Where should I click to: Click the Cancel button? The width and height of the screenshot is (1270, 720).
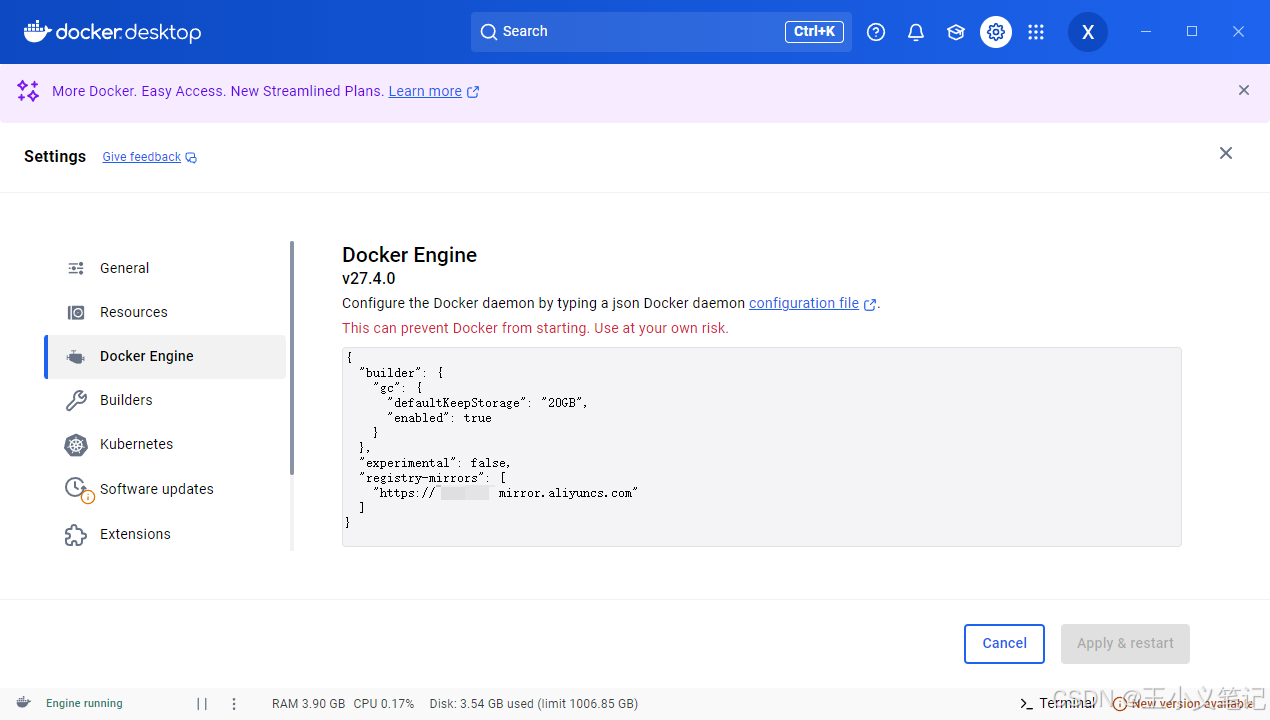click(1004, 644)
